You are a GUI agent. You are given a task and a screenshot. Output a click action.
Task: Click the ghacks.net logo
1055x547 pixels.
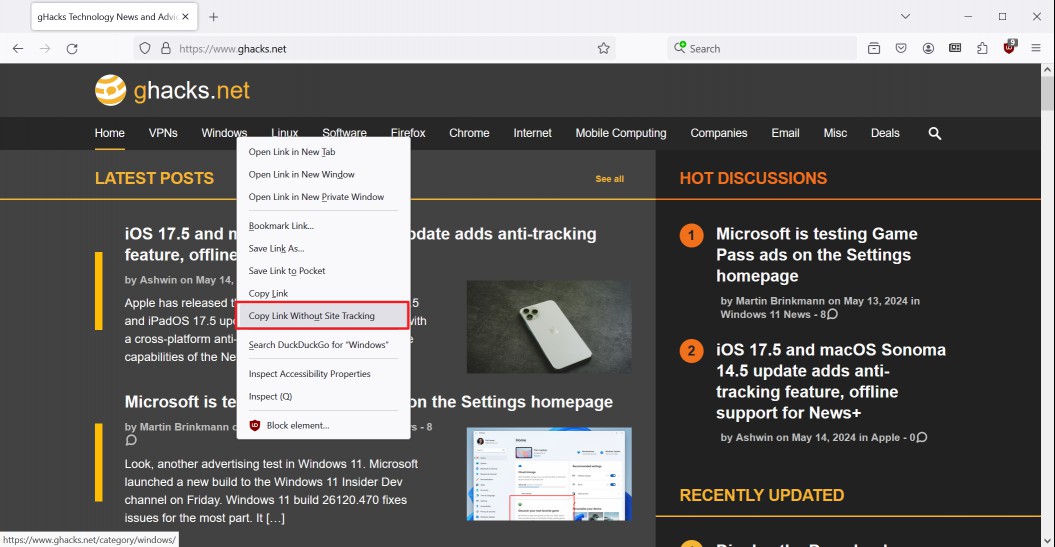[172, 90]
